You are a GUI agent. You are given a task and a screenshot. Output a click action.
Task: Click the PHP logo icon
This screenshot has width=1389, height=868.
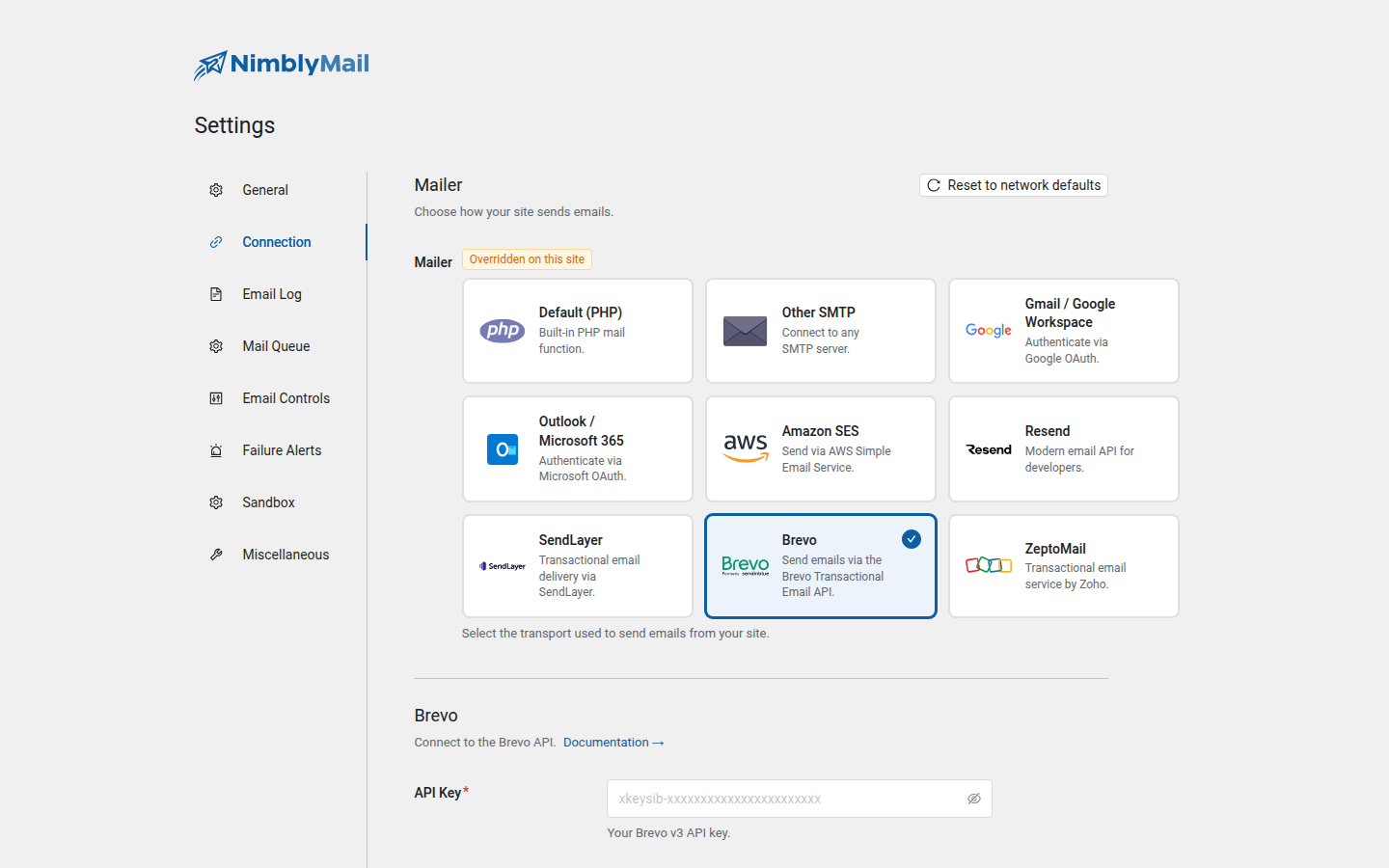tap(503, 331)
